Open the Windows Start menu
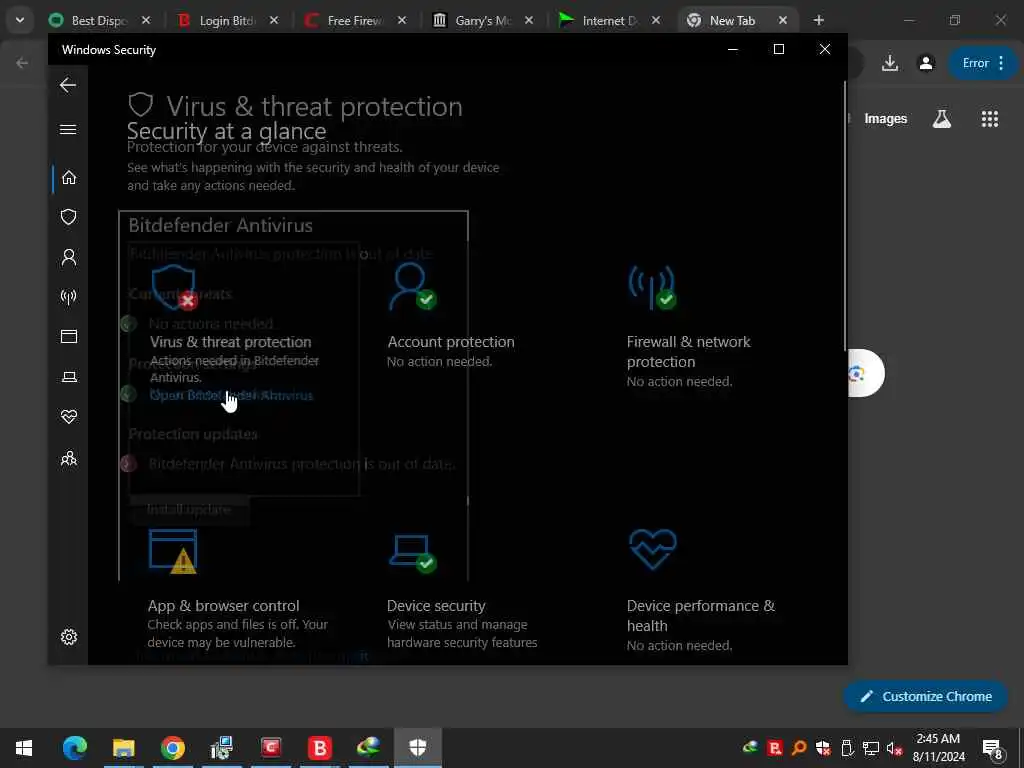The image size is (1024, 768). (24, 748)
